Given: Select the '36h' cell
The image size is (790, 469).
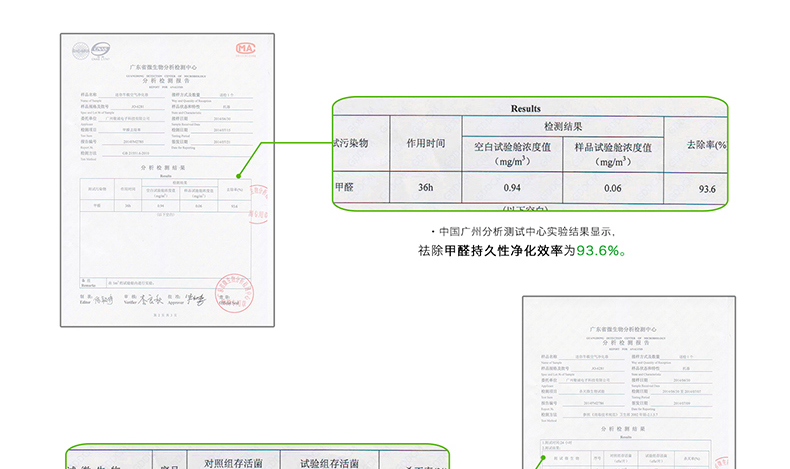Looking at the screenshot, I should point(426,187).
